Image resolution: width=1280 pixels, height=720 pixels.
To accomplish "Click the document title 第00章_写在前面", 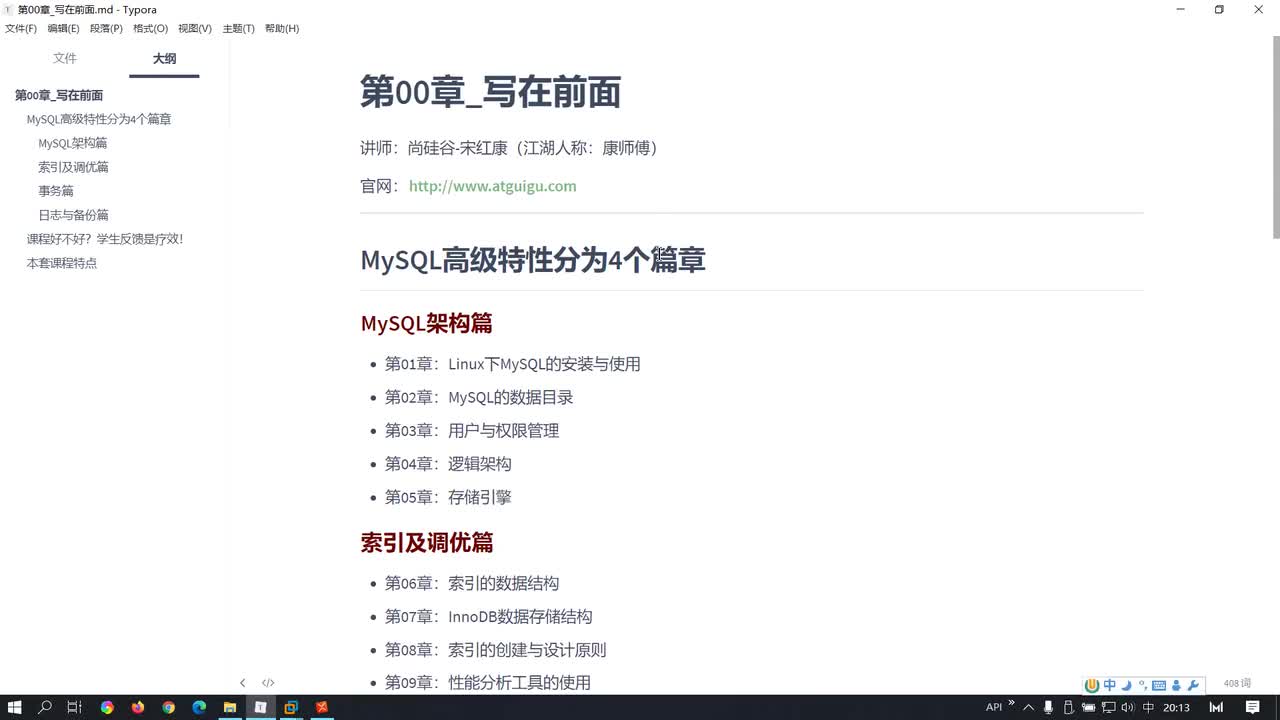I will [x=490, y=92].
